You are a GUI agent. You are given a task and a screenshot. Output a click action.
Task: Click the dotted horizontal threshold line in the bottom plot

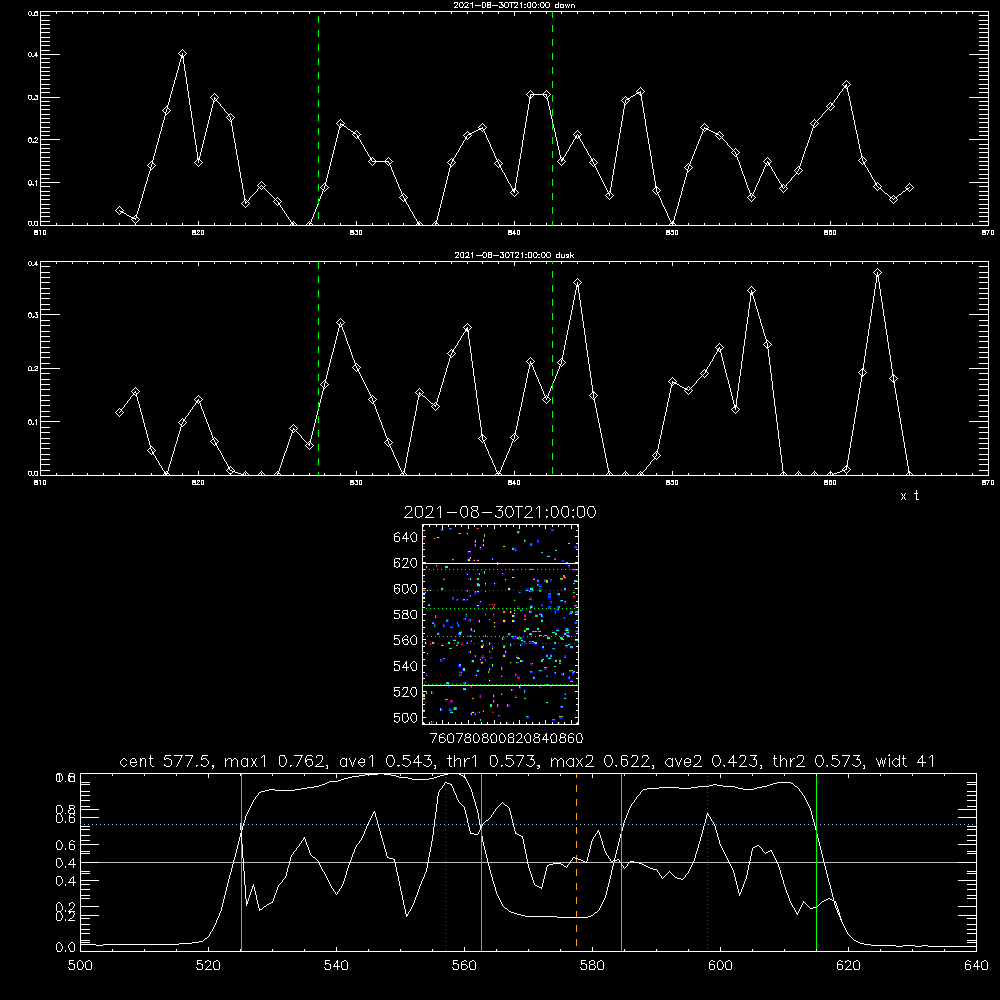pos(528,825)
